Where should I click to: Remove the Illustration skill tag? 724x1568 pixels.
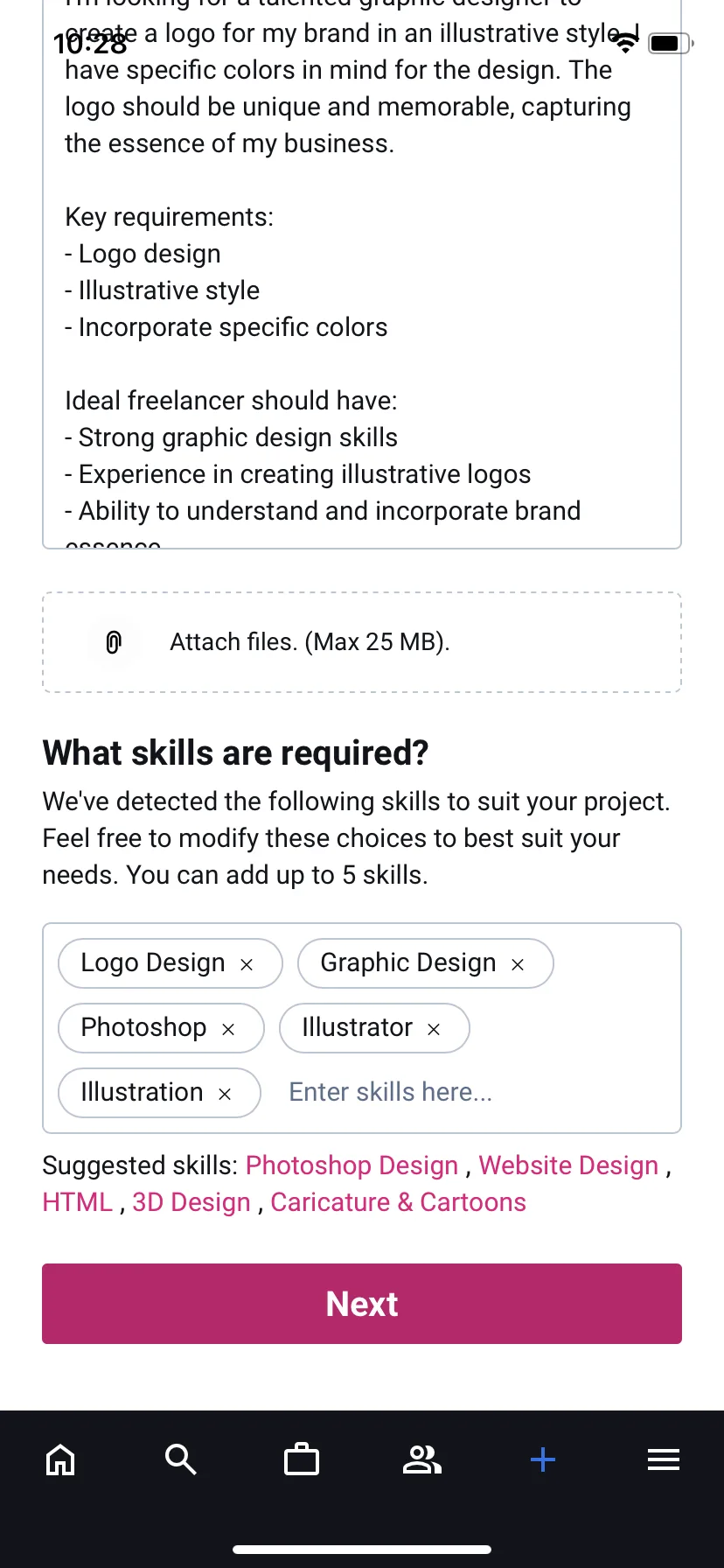225,1094
